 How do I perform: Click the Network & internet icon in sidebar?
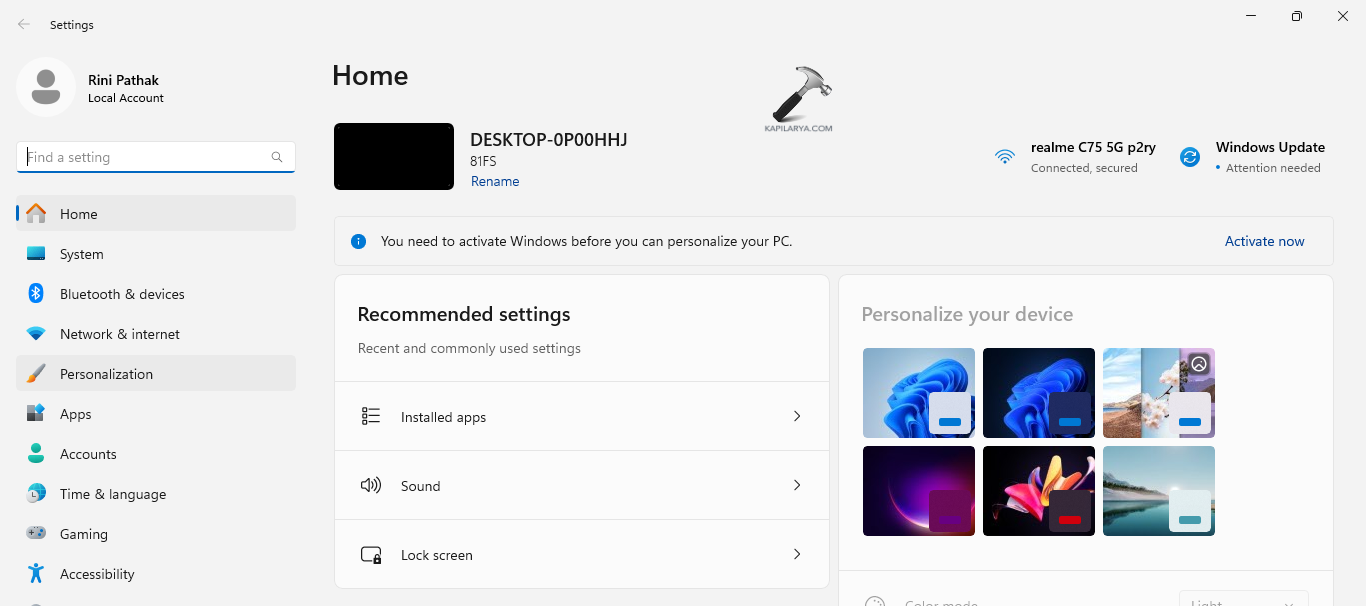(36, 333)
